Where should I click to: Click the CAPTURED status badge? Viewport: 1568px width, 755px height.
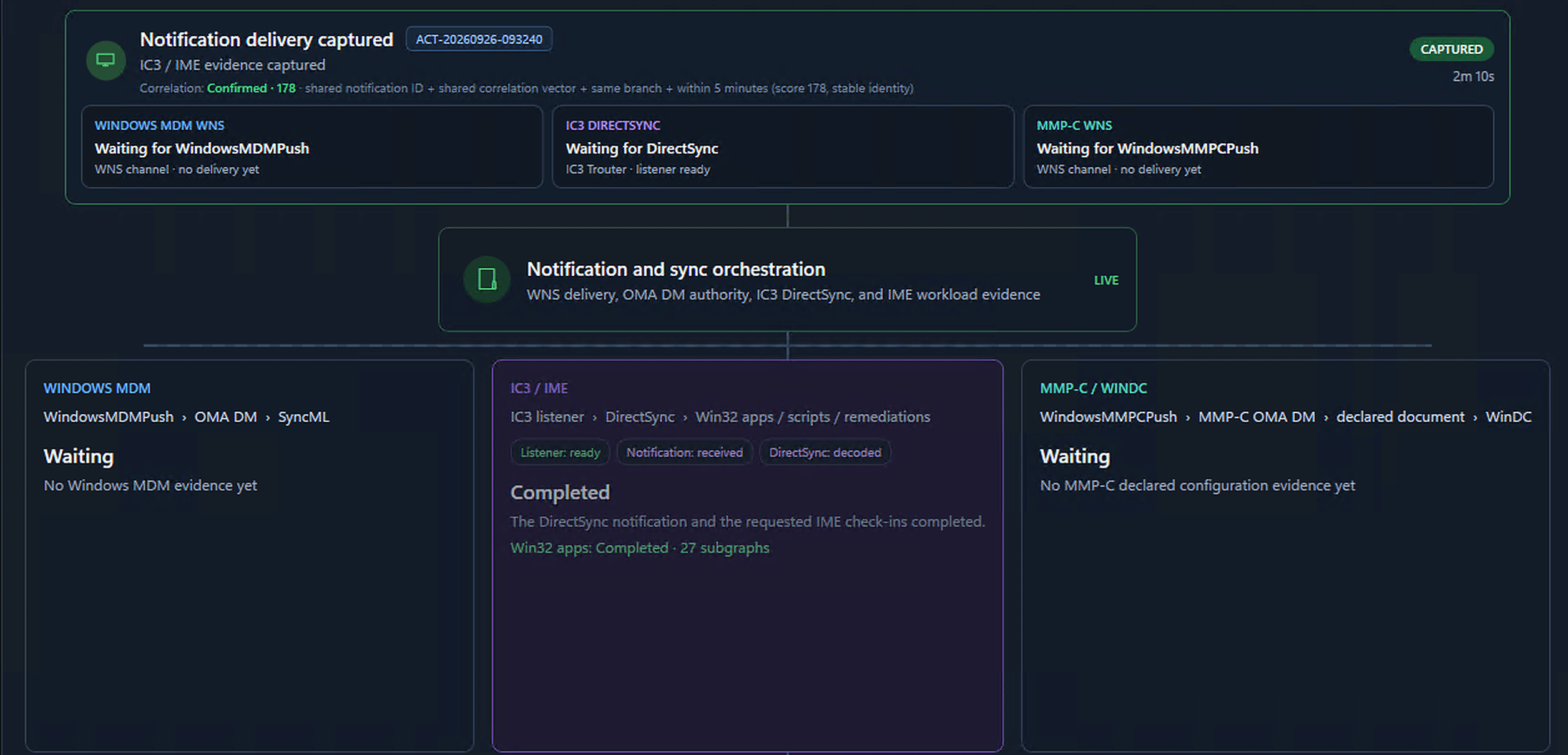1451,49
